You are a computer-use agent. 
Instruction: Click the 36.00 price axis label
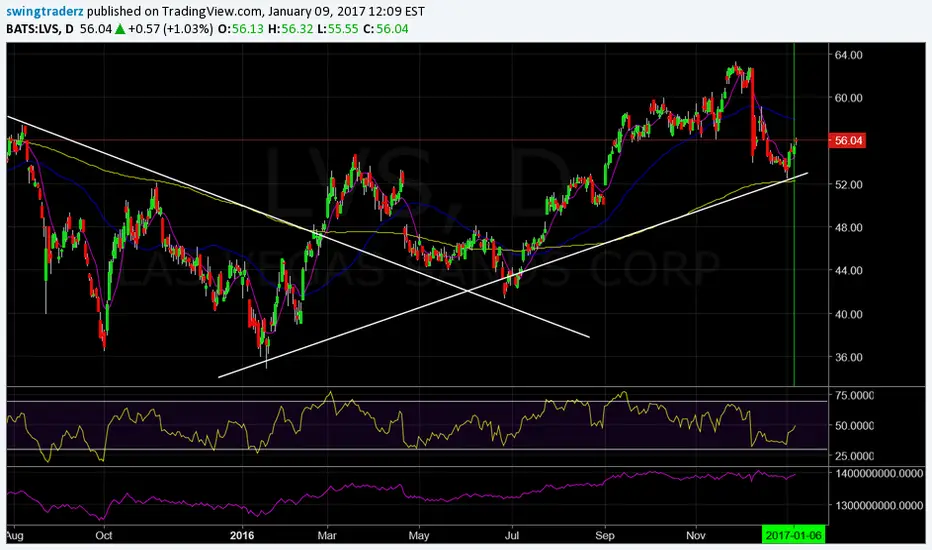(x=849, y=357)
